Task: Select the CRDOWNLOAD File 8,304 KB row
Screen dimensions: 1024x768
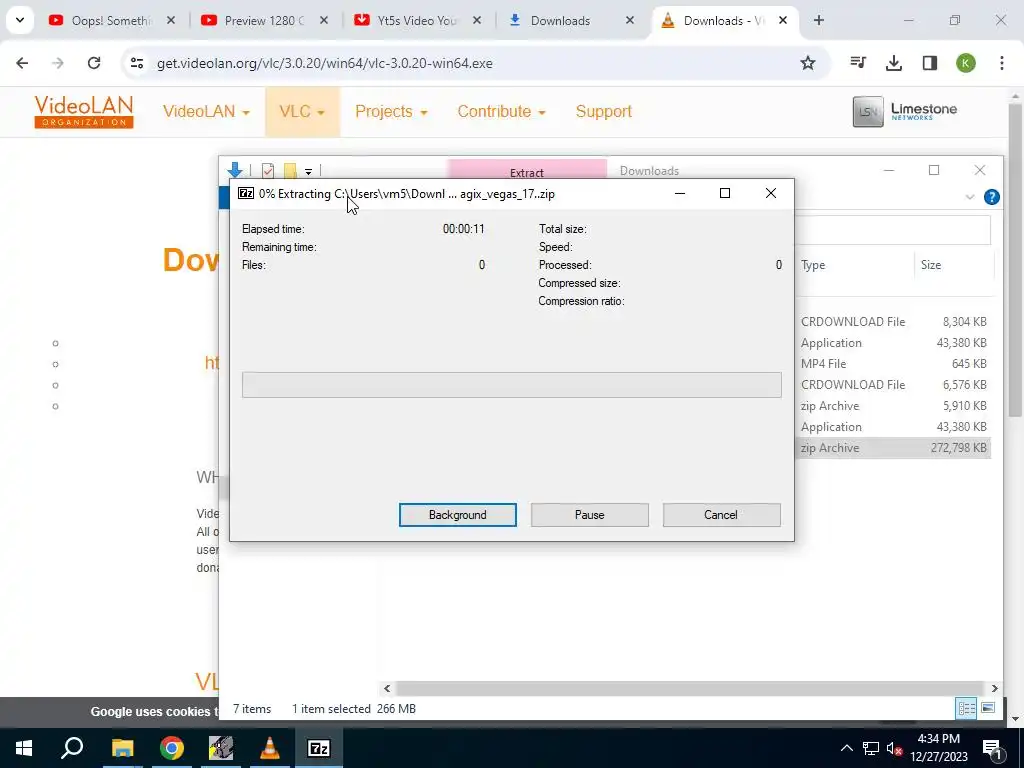Action: tap(893, 321)
